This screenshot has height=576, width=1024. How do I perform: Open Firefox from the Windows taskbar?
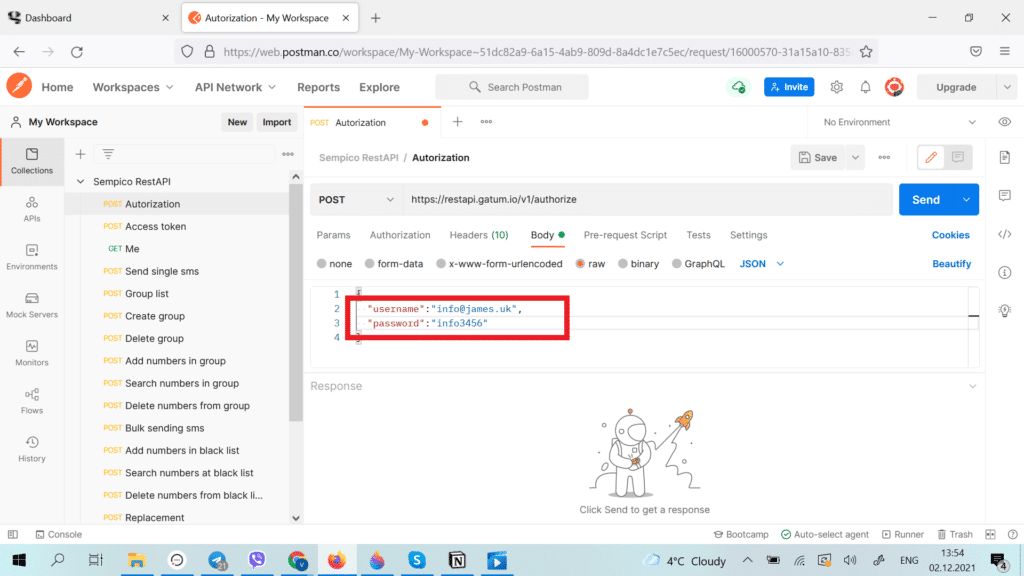point(336,560)
